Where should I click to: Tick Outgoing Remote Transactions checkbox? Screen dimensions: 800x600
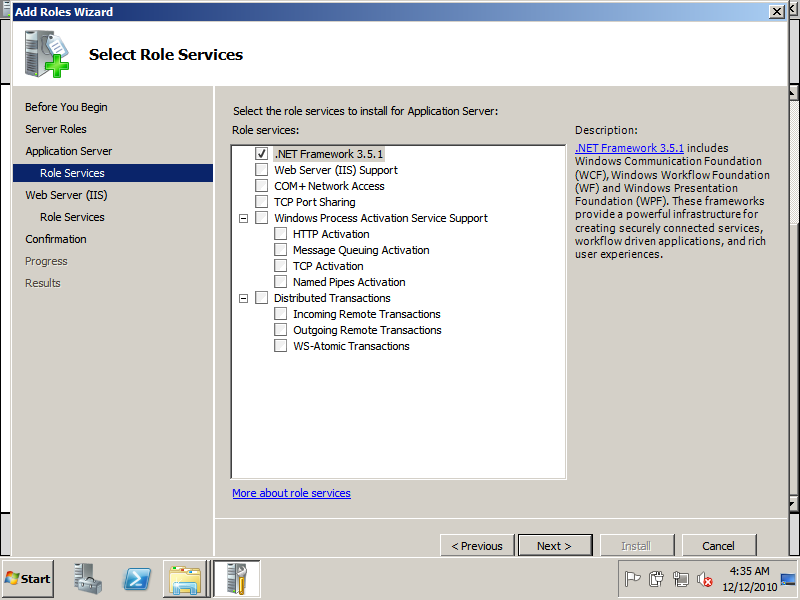click(280, 330)
